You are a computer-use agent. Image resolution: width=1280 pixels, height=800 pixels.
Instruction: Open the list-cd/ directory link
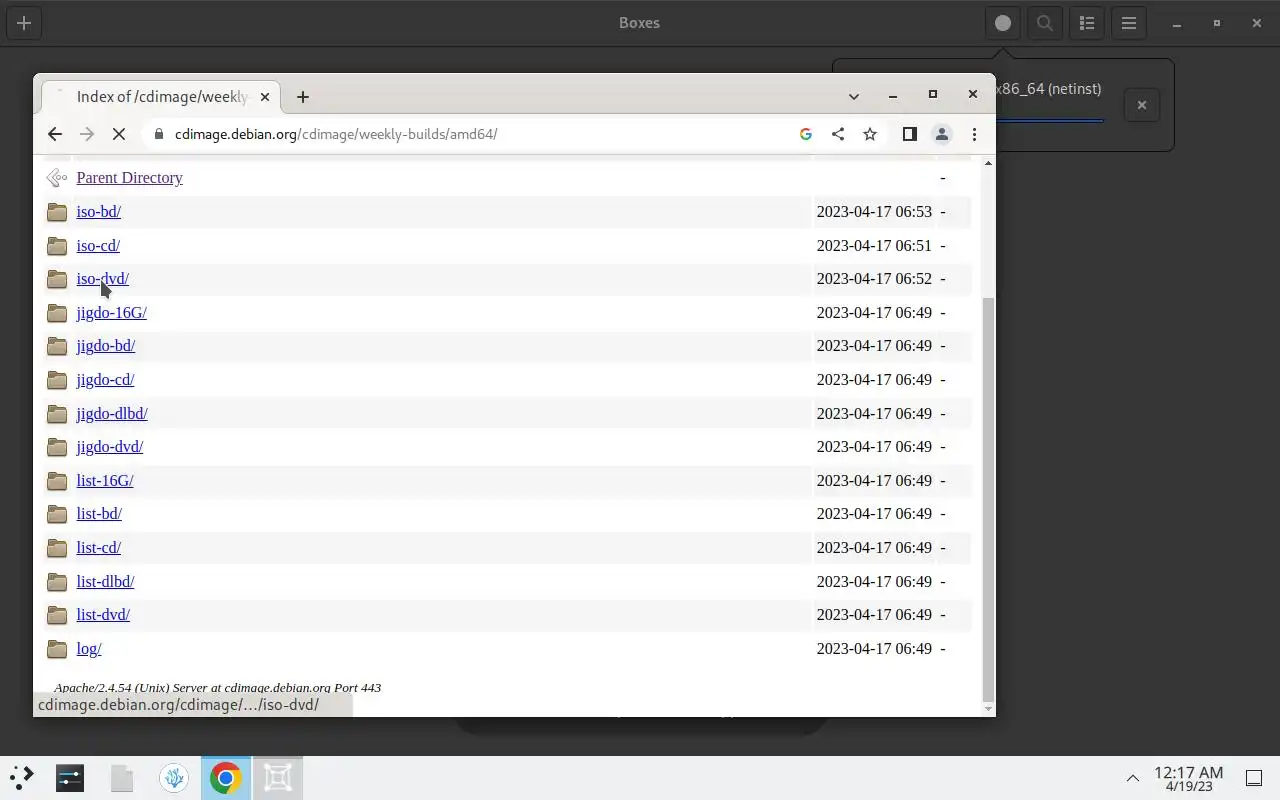(x=98, y=548)
